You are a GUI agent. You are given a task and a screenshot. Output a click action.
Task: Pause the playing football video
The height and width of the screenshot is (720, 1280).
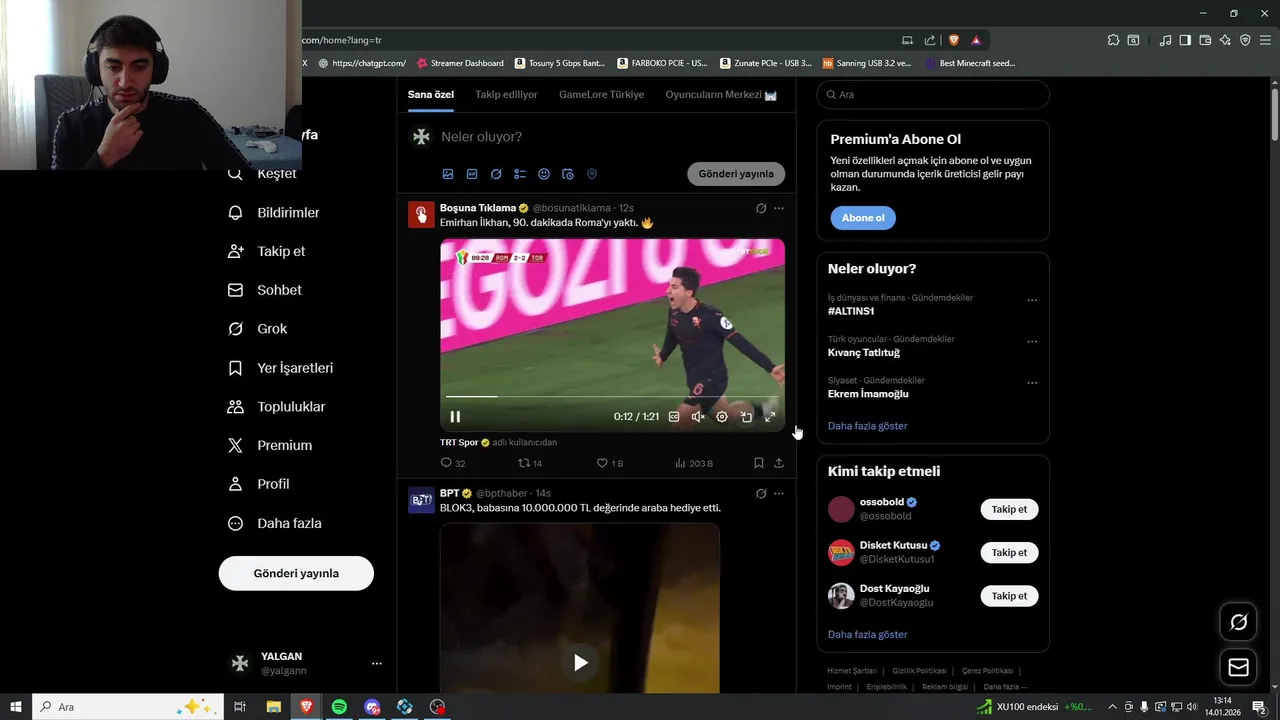[455, 417]
